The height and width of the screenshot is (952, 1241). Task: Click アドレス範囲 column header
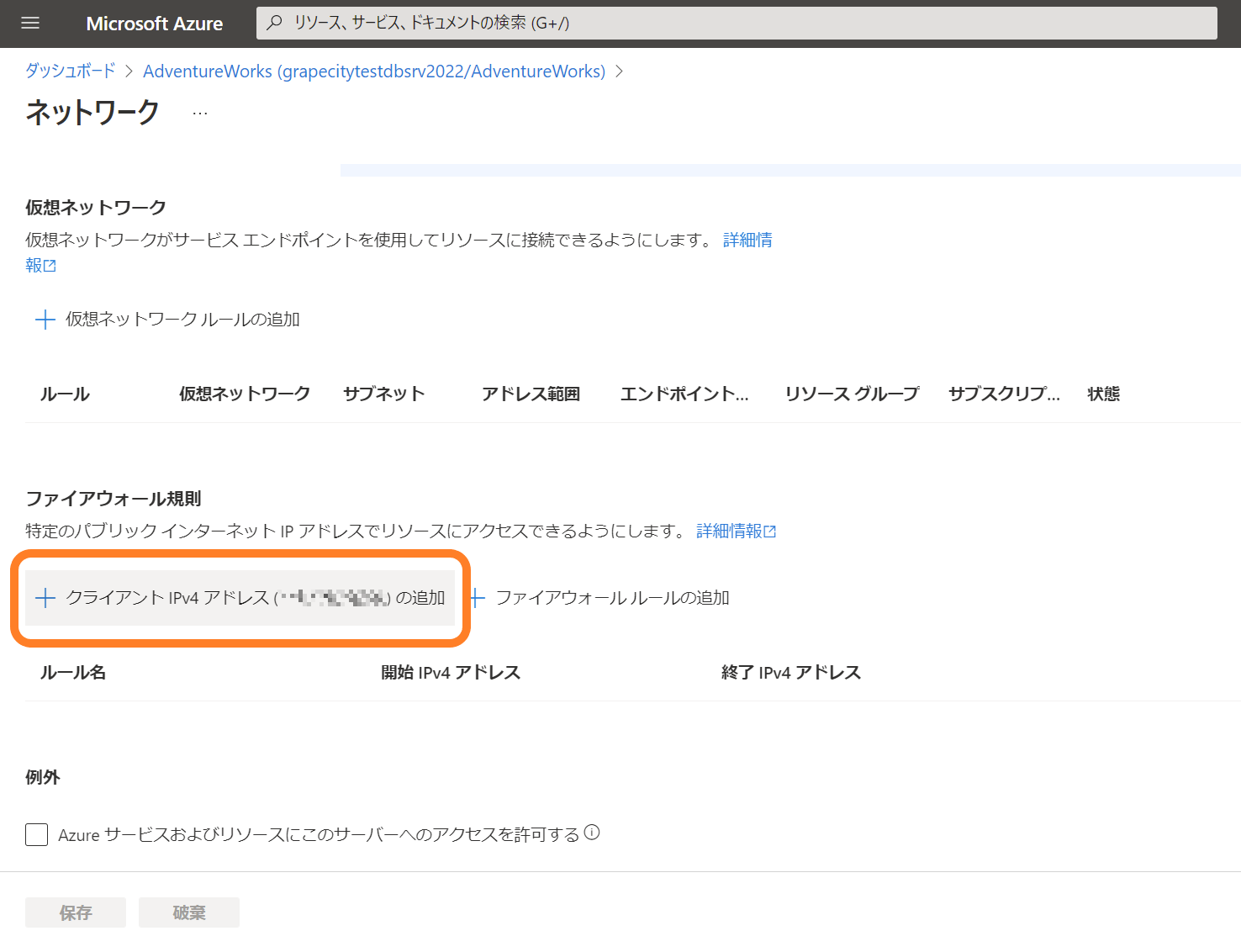pyautogui.click(x=531, y=394)
